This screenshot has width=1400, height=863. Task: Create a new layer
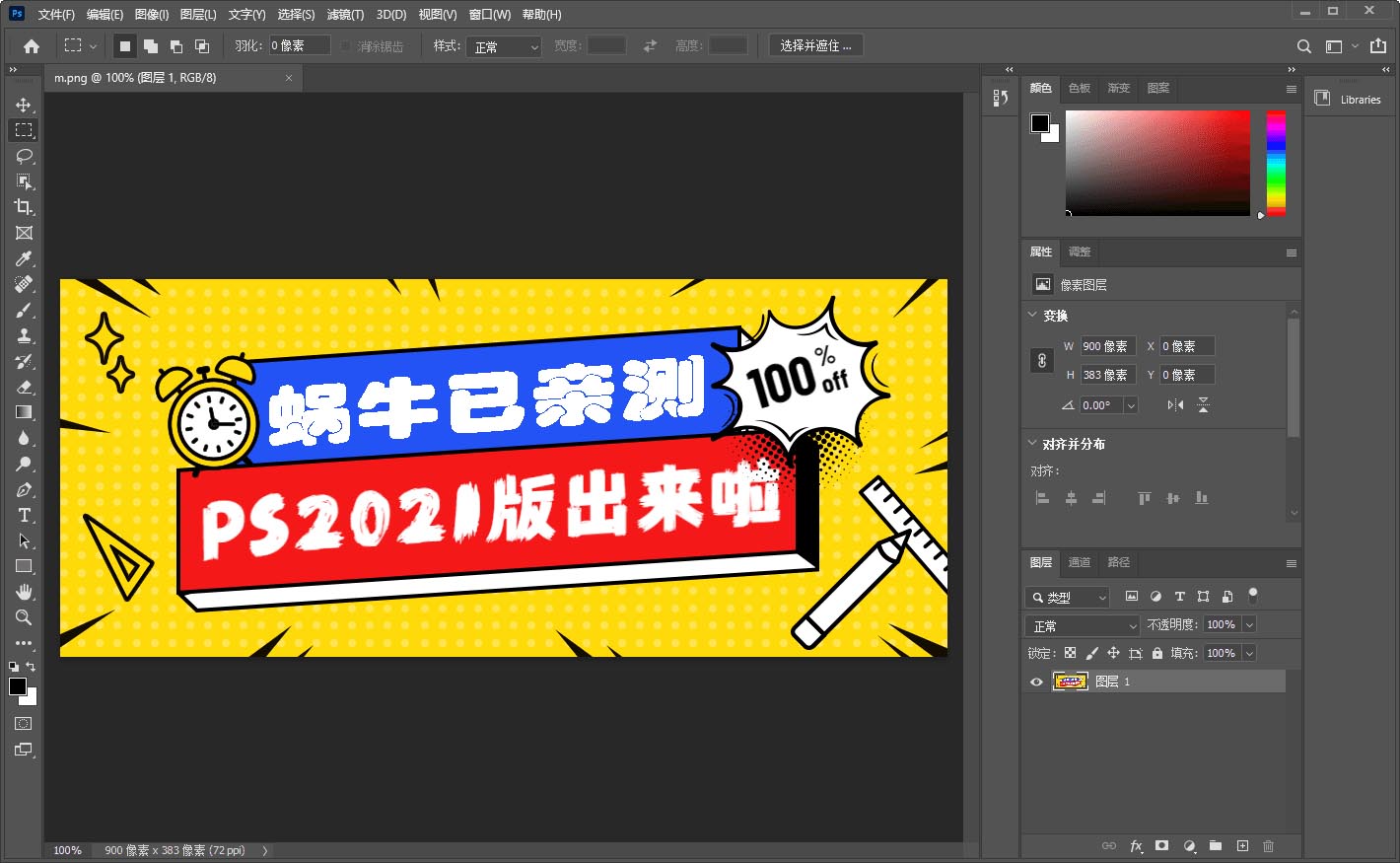point(1242,845)
